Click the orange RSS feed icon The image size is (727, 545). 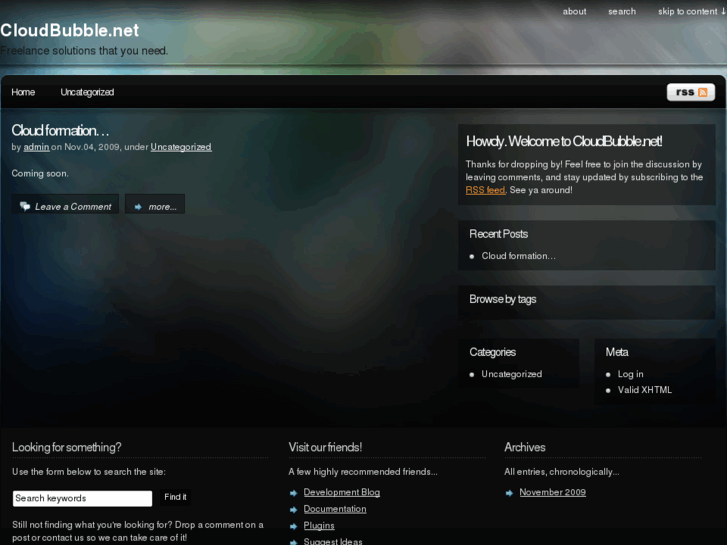tap(702, 92)
